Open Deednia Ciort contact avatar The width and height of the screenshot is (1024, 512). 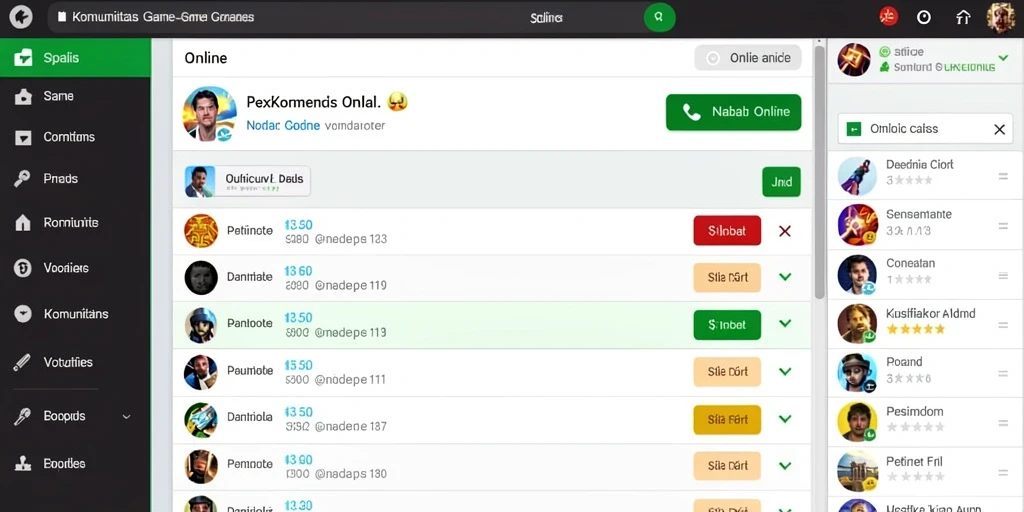857,176
